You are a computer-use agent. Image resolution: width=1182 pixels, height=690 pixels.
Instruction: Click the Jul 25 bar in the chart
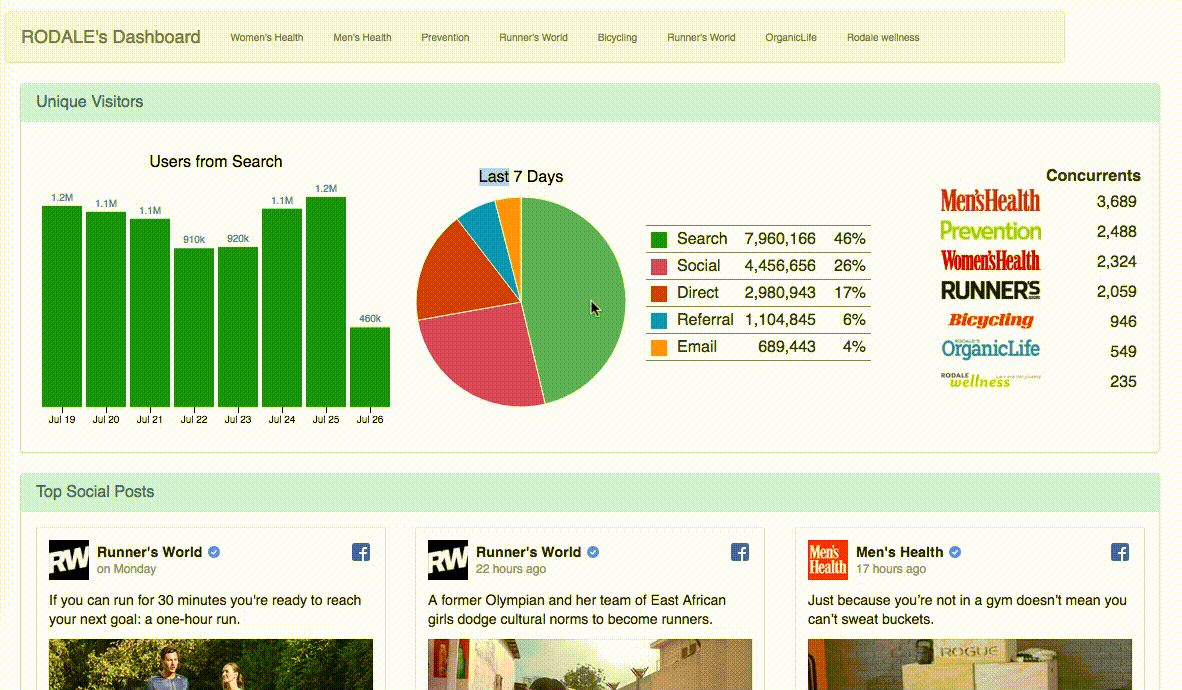click(x=326, y=302)
